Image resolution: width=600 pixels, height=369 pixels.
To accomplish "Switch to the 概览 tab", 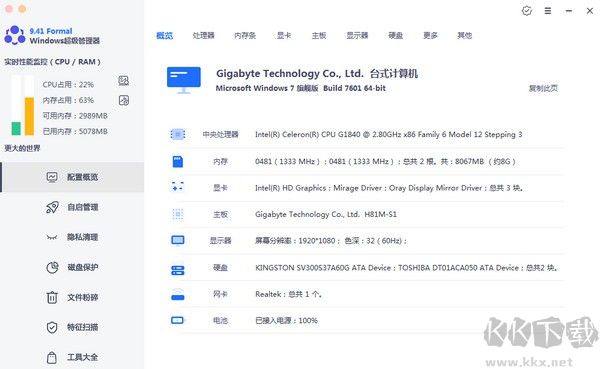I will [165, 36].
